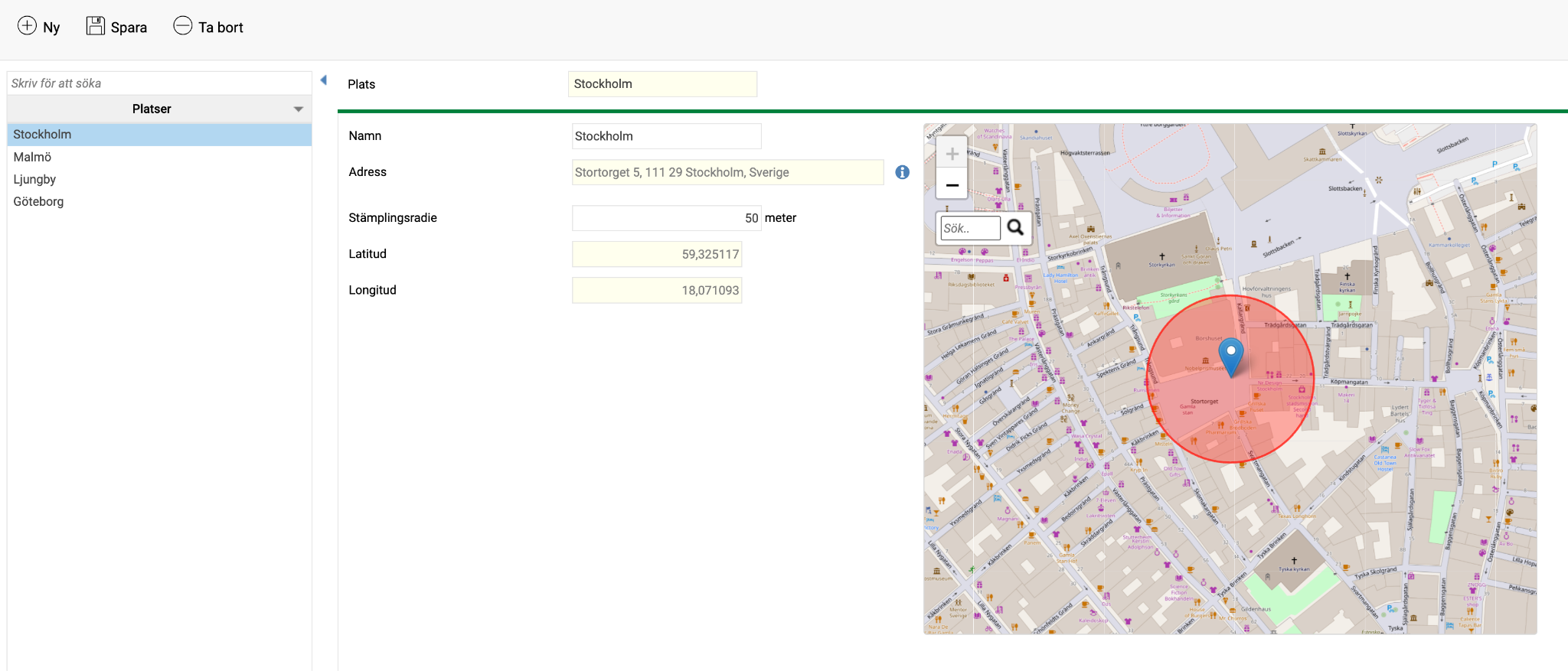The height and width of the screenshot is (671, 1568).
Task: Select Malmö in the places list
Action: tap(159, 157)
